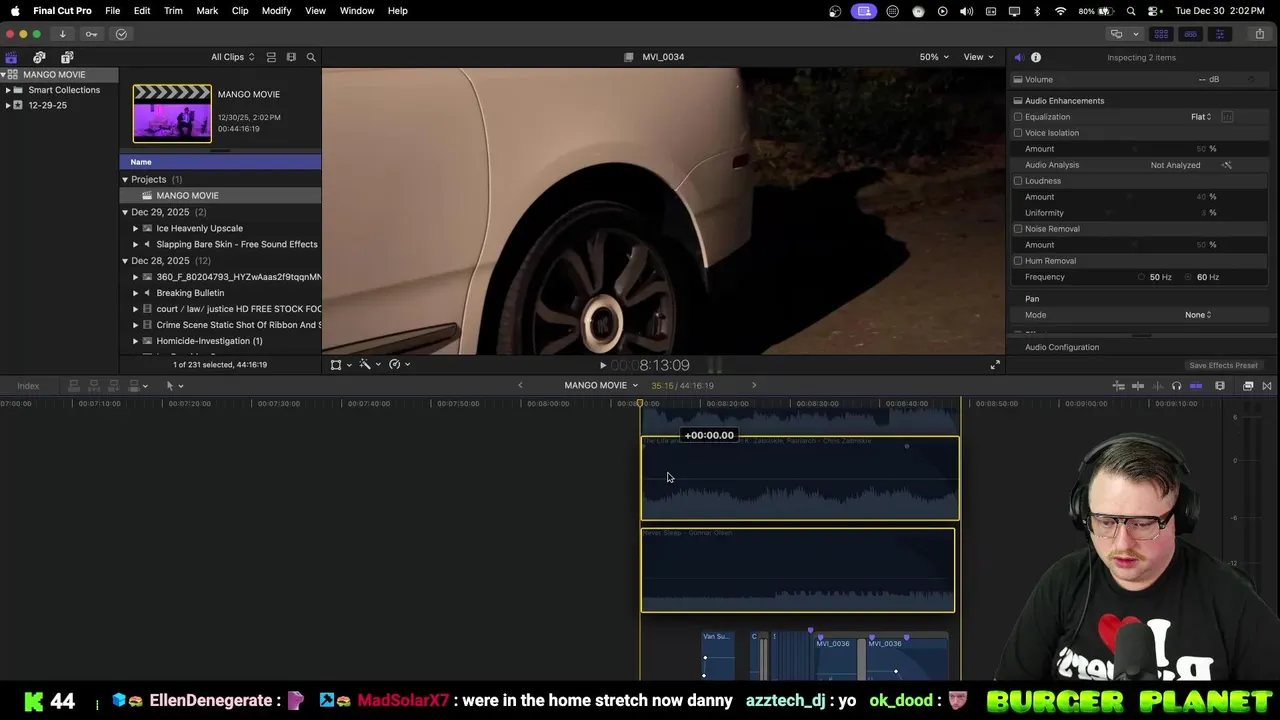Open MANGO MOVIE timeline project dropdown
Image resolution: width=1280 pixels, height=720 pixels.
[601, 385]
